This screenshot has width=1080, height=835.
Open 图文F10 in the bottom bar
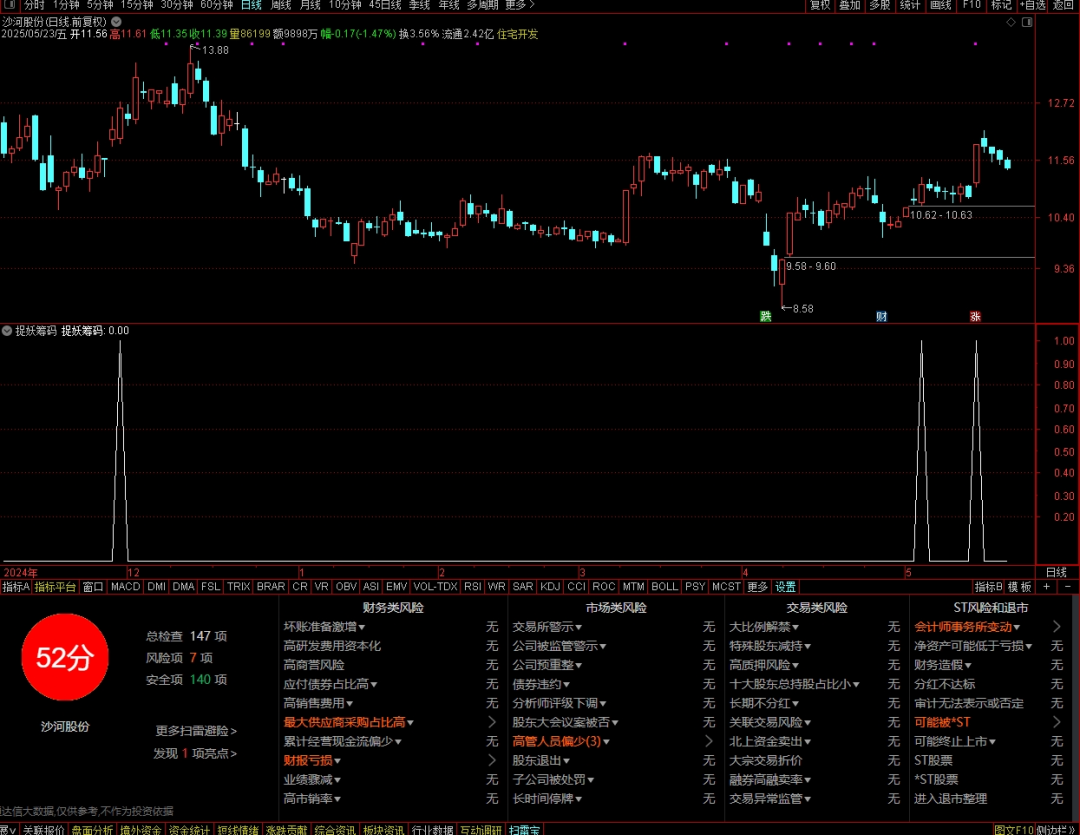click(x=1014, y=829)
